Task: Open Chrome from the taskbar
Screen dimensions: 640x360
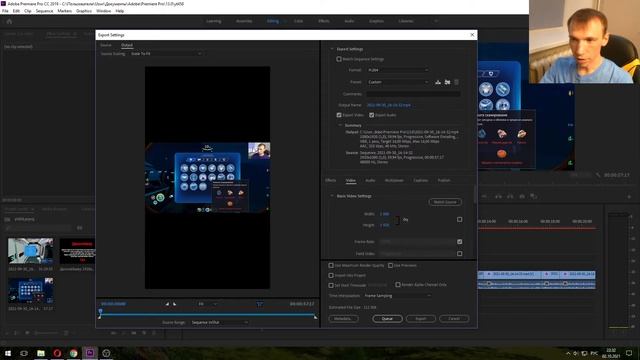Action: pyautogui.click(x=73, y=353)
